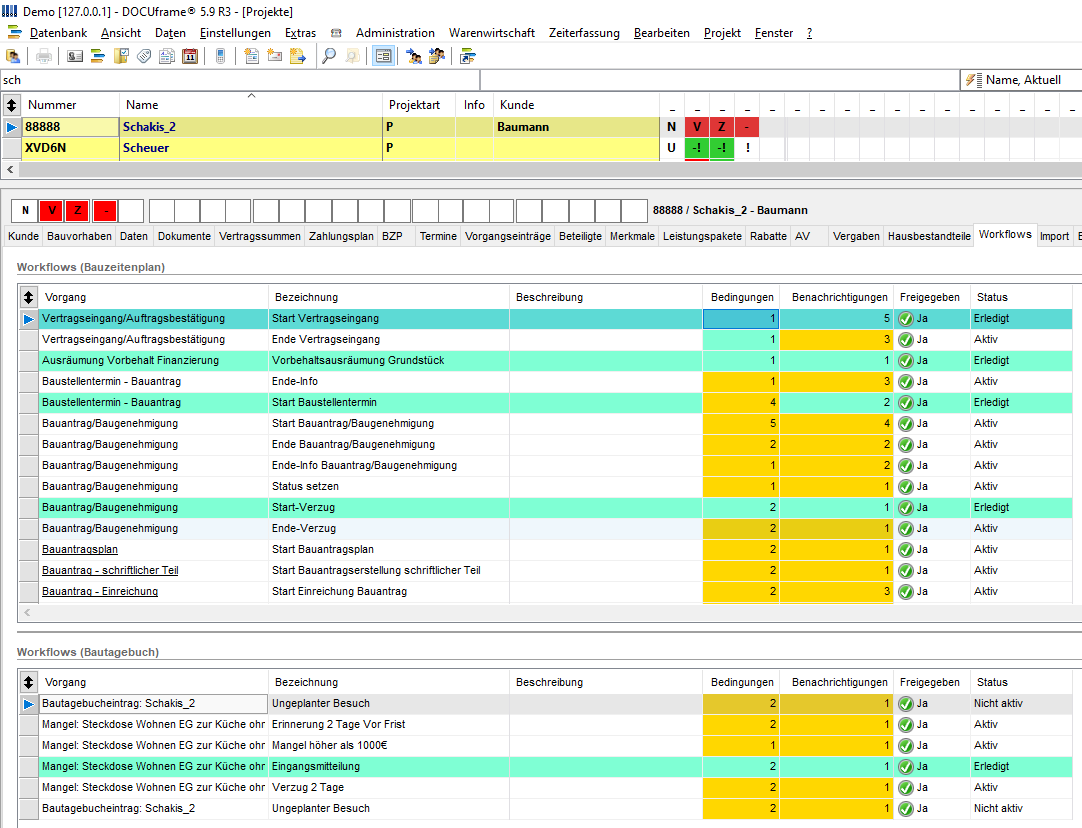Open the Bauantragsplan link

pos(80,549)
